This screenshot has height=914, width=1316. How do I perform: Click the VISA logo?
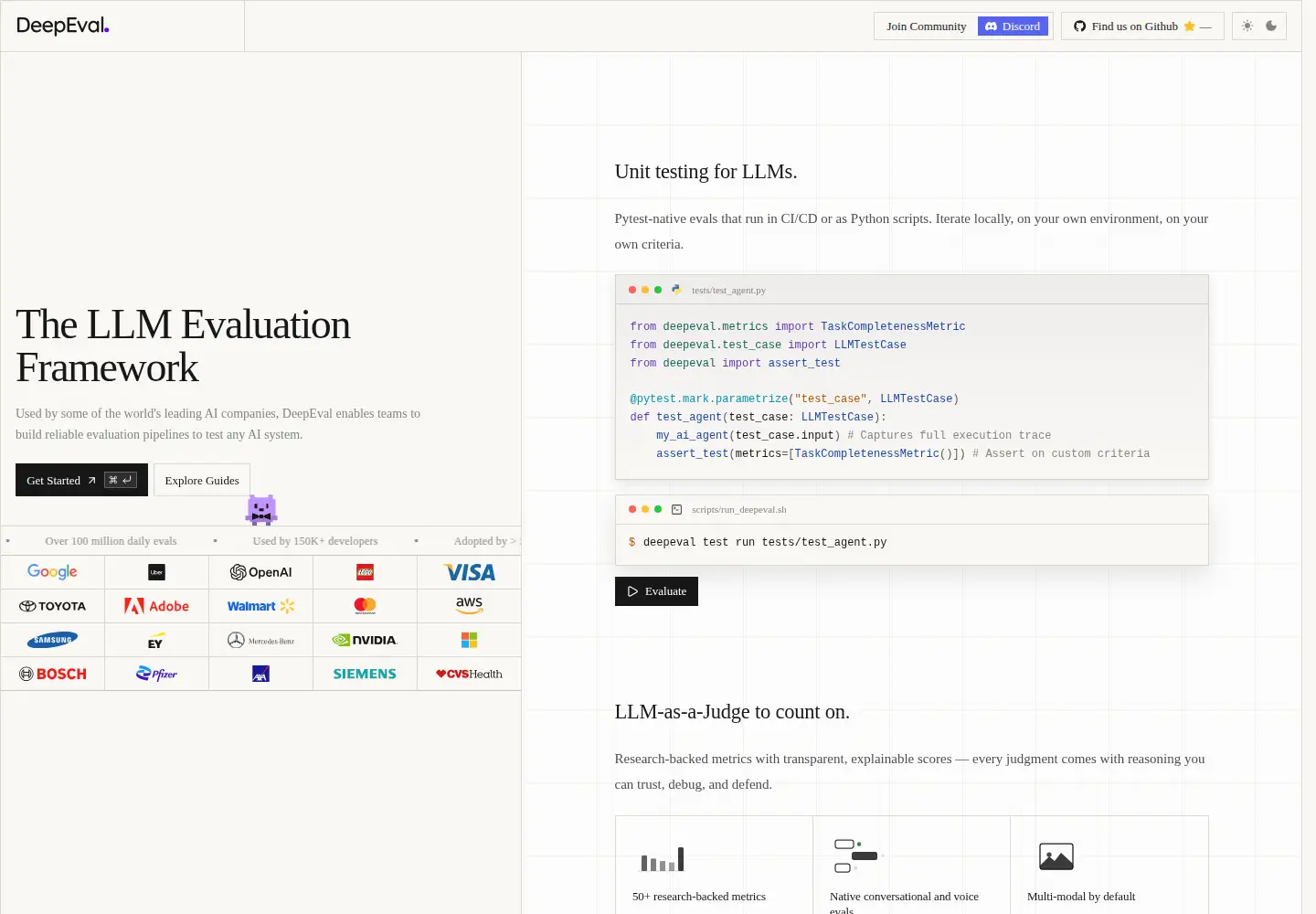pos(469,572)
